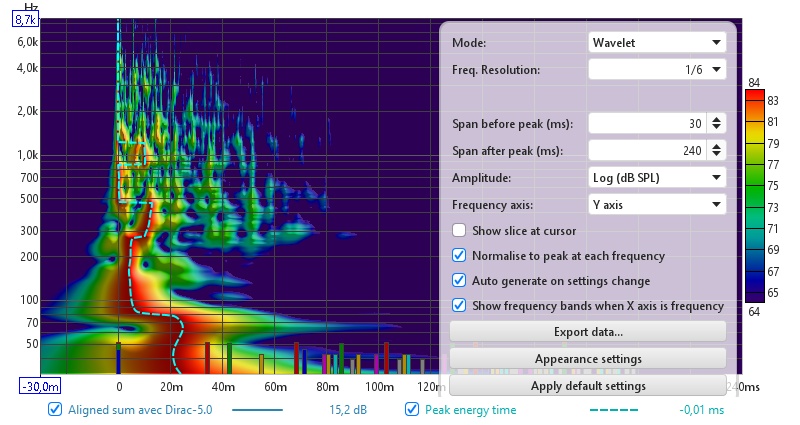800x425 pixels.
Task: Click the Peak energy time label
Action: (470, 410)
